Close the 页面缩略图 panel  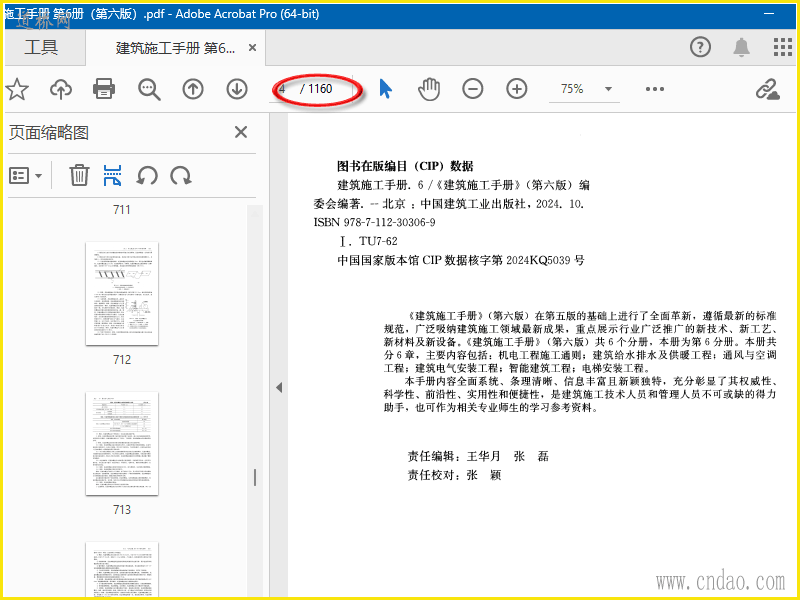pyautogui.click(x=241, y=132)
